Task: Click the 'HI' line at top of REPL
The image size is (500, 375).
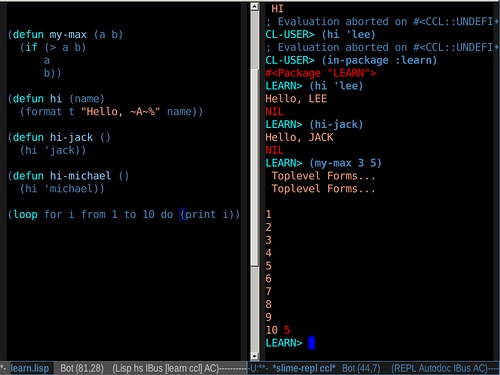Action: [277, 9]
